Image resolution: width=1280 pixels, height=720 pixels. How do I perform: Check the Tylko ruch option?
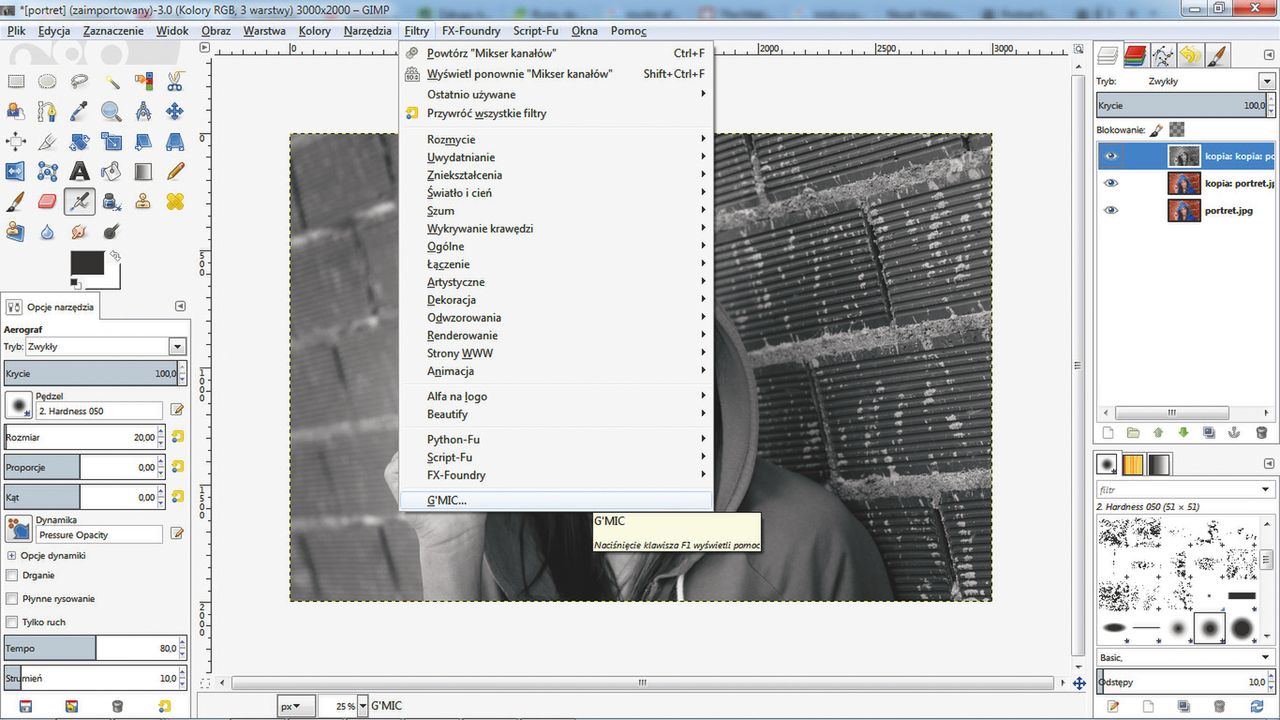pyautogui.click(x=12, y=622)
